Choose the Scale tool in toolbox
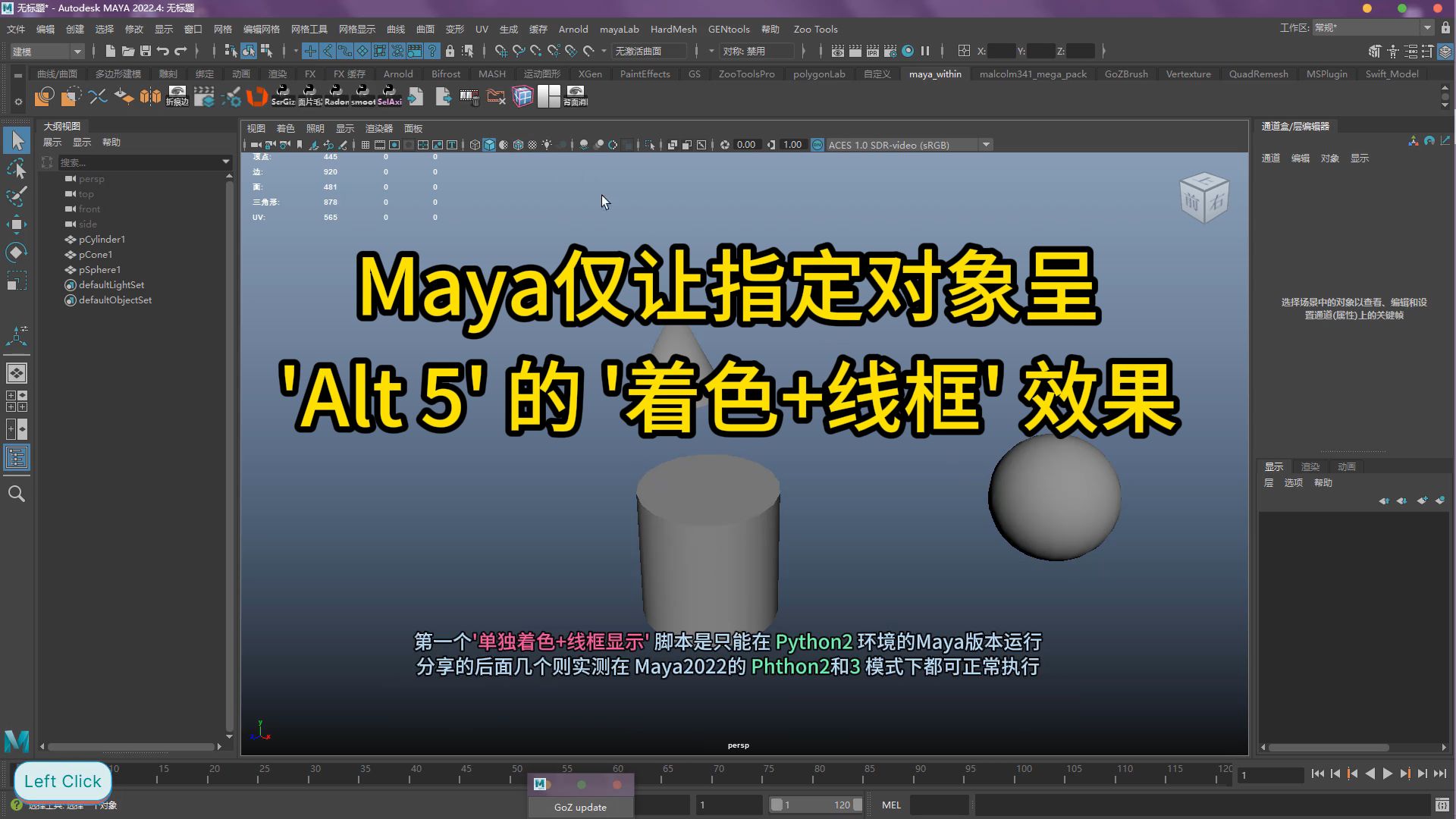Image resolution: width=1456 pixels, height=819 pixels. coord(17,281)
